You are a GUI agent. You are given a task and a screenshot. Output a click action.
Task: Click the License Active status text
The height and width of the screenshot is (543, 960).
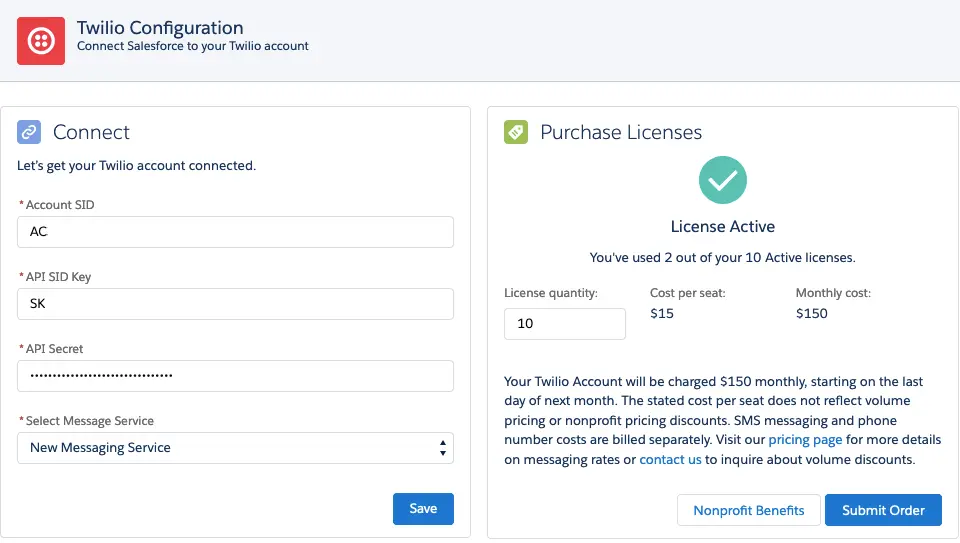[722, 227]
